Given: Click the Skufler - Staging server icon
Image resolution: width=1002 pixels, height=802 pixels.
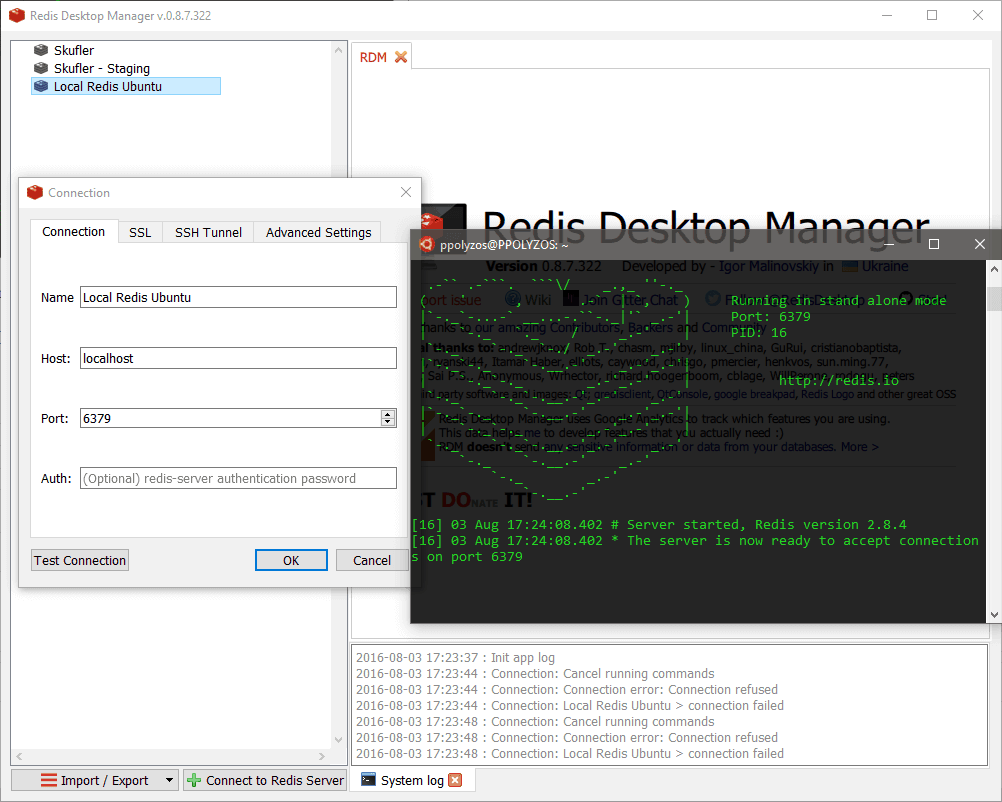Looking at the screenshot, I should point(41,68).
